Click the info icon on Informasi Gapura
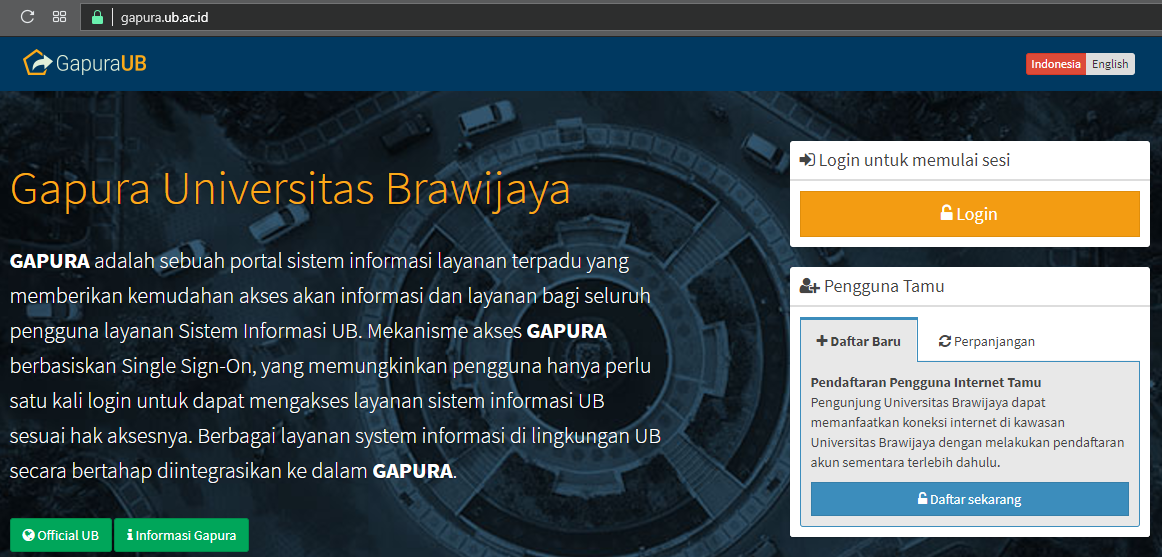The image size is (1162, 557). (x=130, y=536)
